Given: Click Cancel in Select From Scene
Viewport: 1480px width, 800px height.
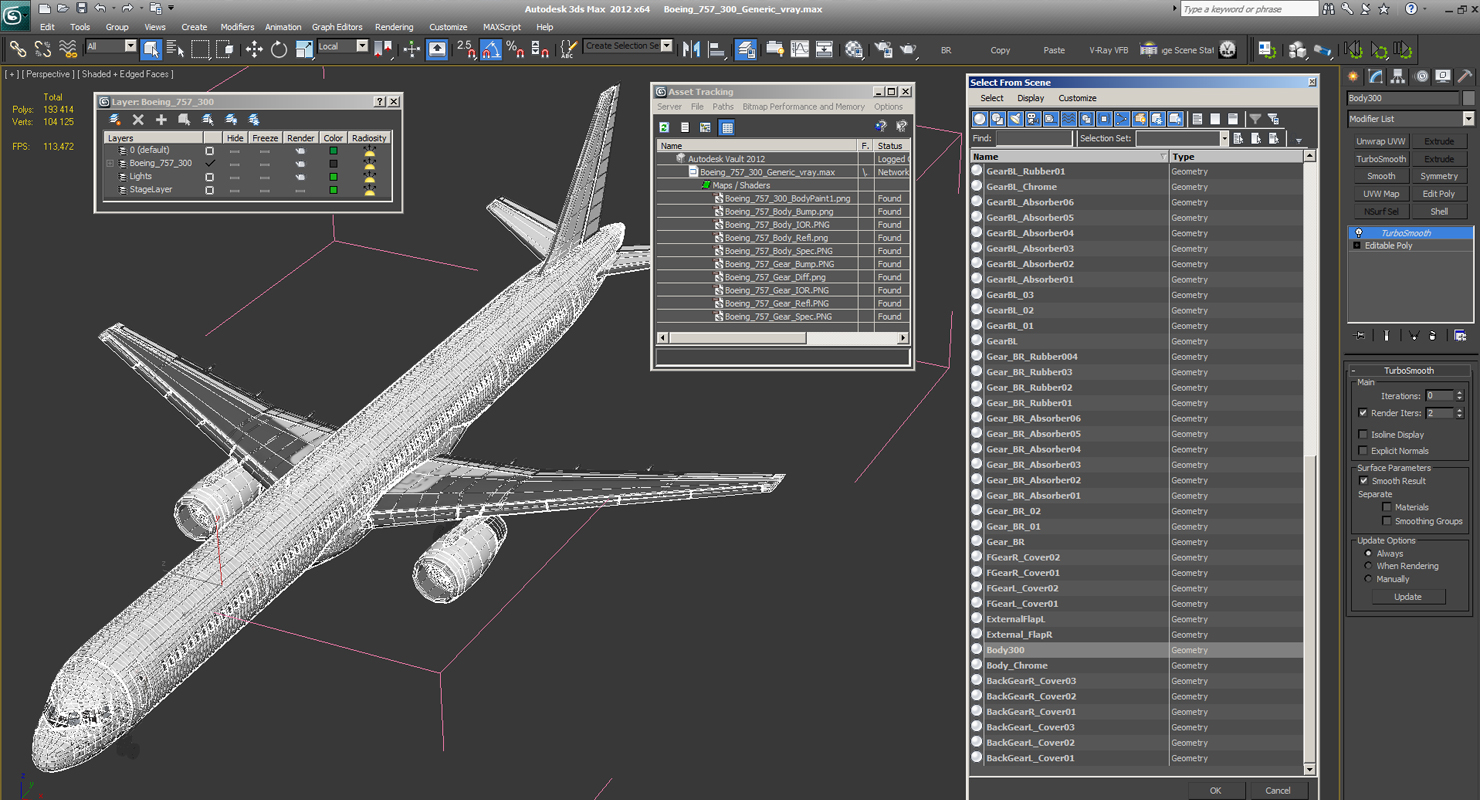Looking at the screenshot, I should [x=1278, y=790].
